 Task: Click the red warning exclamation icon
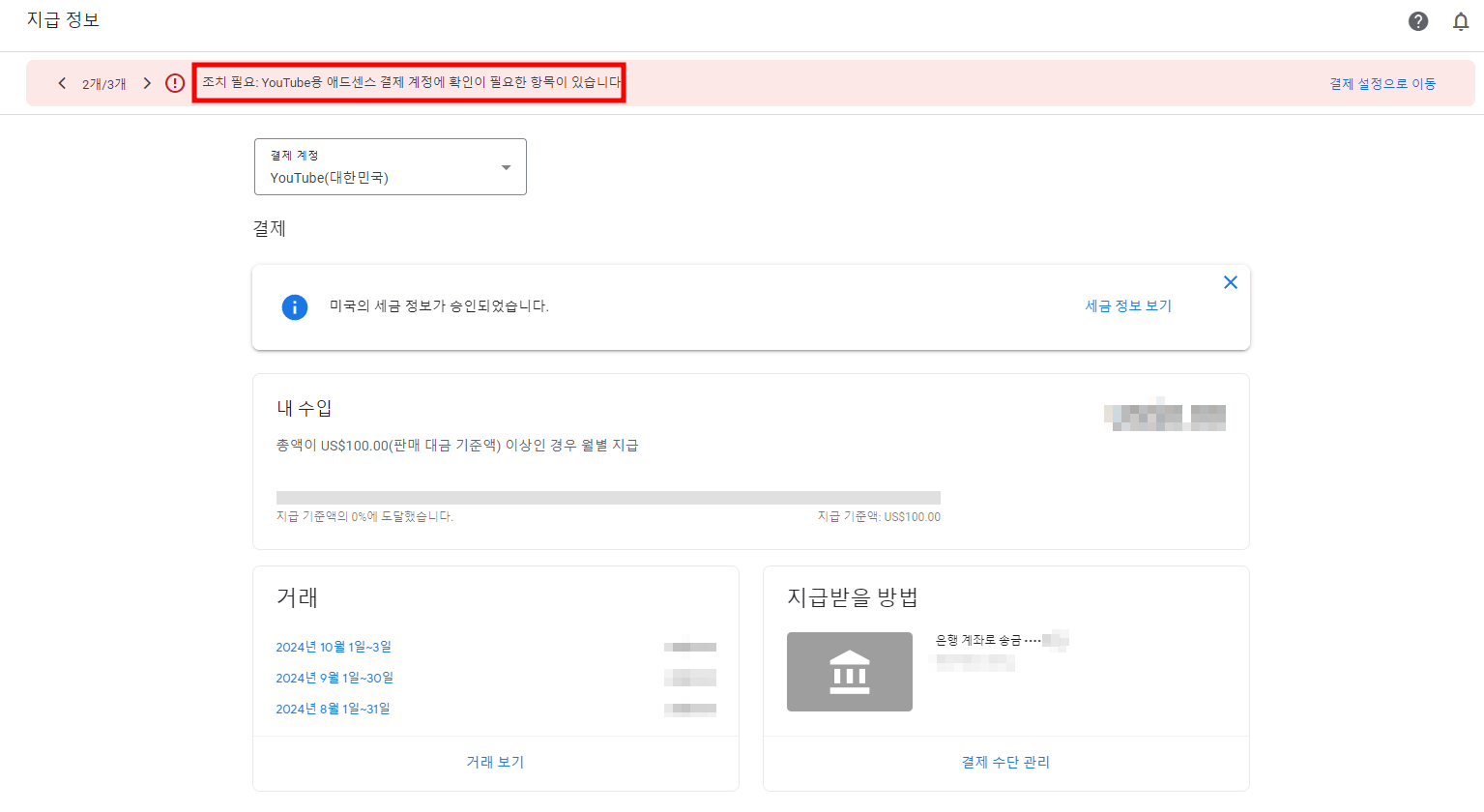tap(175, 83)
